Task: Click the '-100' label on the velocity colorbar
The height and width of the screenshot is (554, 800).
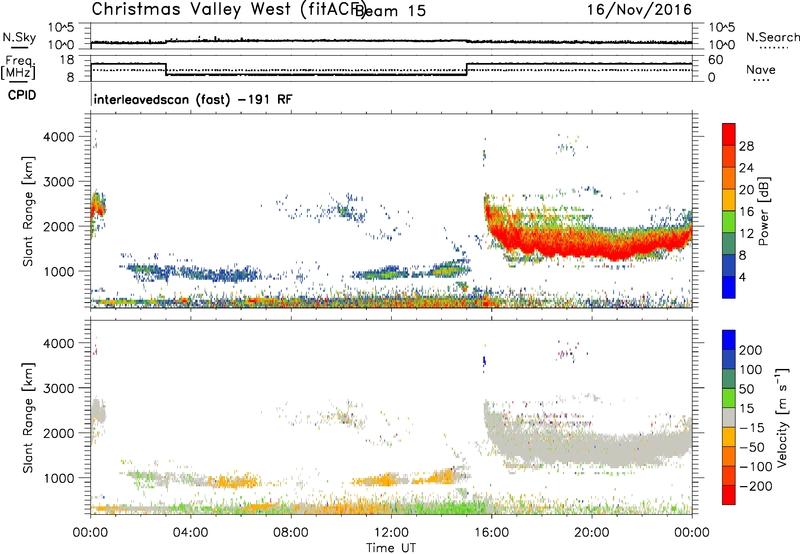Action: point(756,467)
